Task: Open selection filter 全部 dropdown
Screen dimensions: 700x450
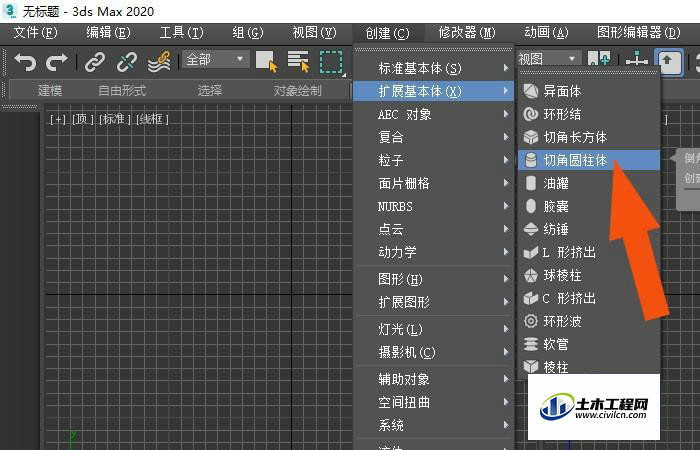Action: [x=215, y=59]
